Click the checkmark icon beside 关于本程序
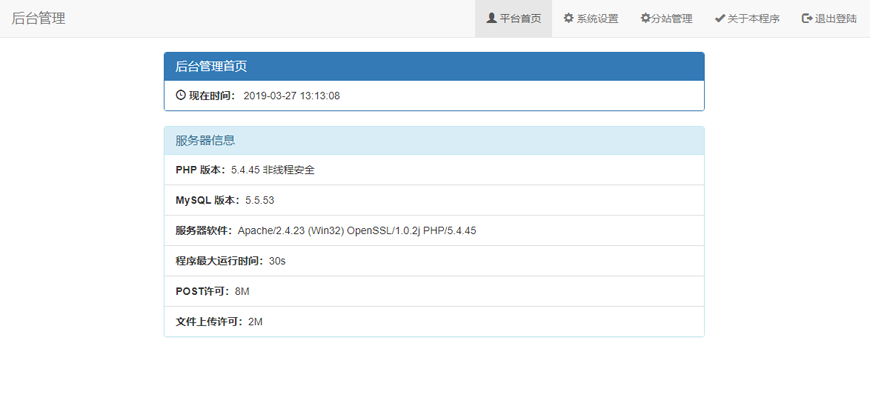 (720, 18)
